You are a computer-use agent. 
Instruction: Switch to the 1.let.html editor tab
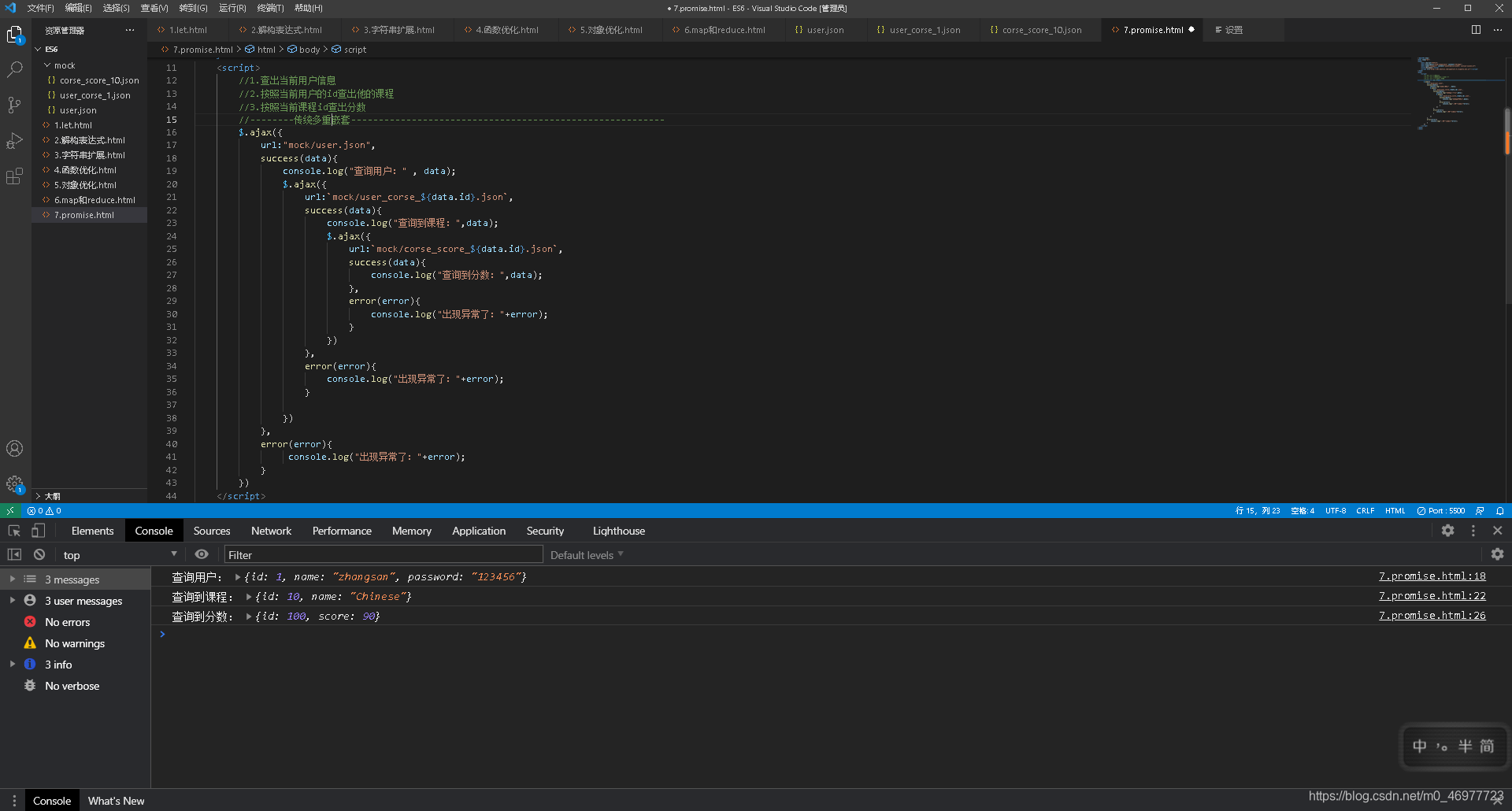187,30
